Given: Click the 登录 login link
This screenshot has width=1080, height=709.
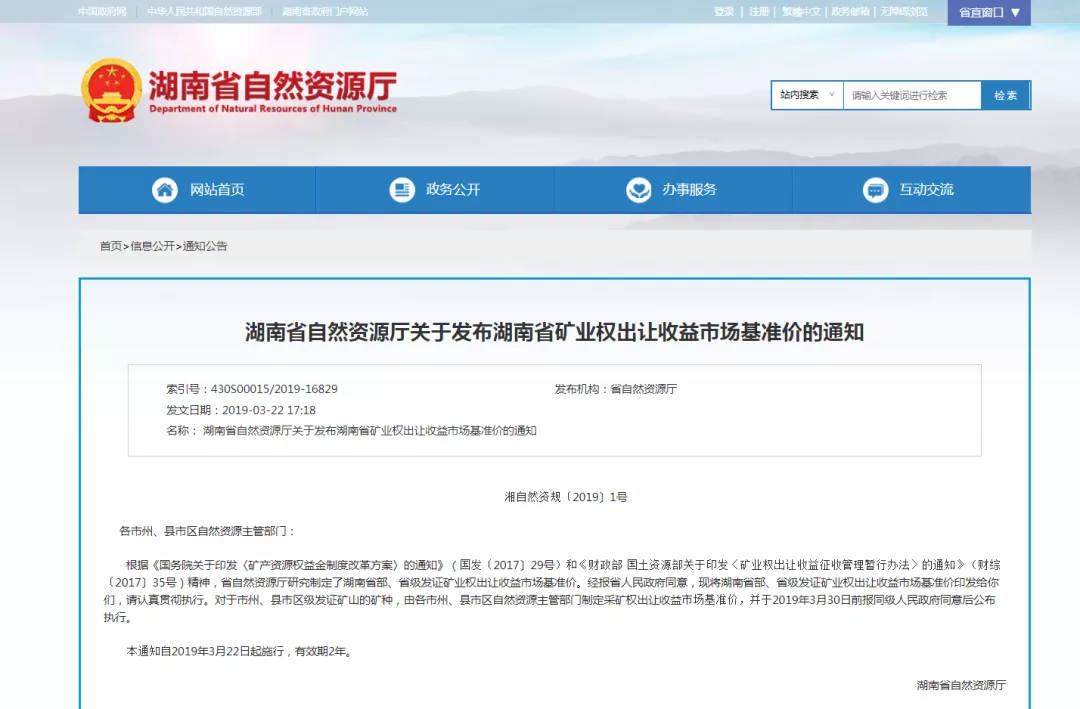Looking at the screenshot, I should pyautogui.click(x=724, y=12).
